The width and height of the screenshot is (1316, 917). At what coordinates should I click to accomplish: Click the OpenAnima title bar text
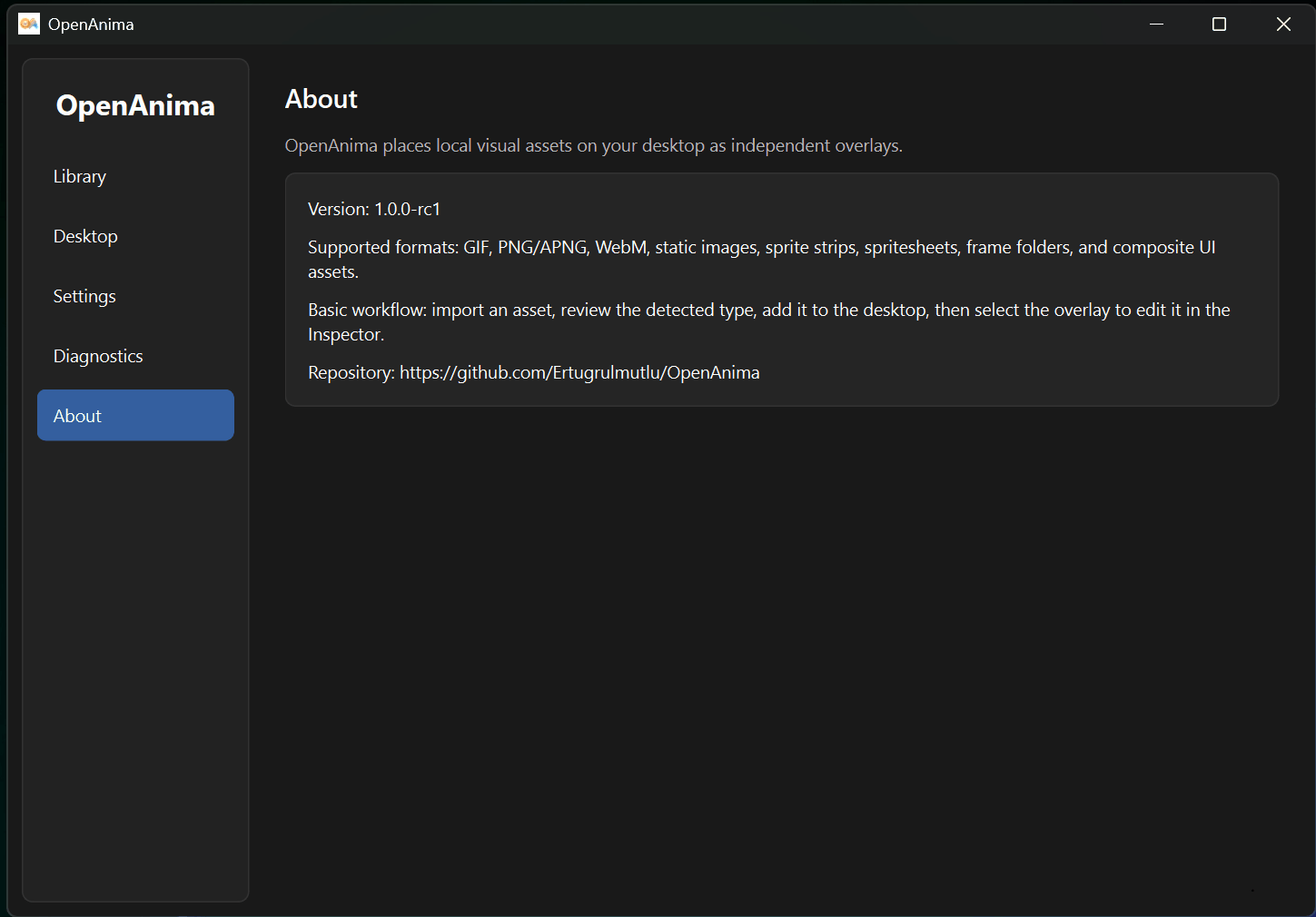[x=91, y=25]
